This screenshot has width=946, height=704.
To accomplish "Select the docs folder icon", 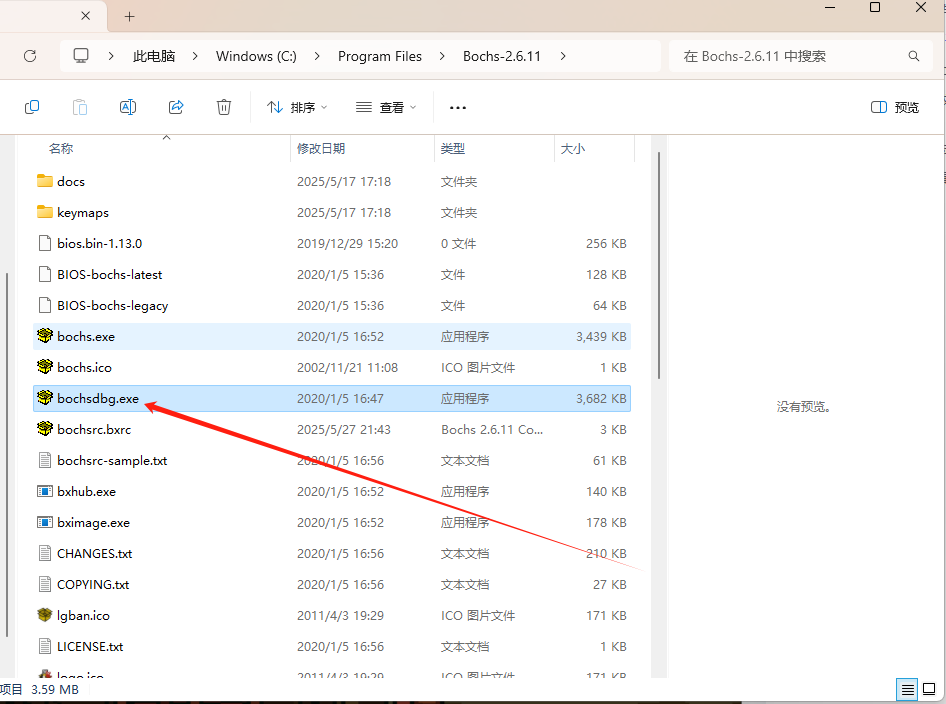I will coord(45,181).
